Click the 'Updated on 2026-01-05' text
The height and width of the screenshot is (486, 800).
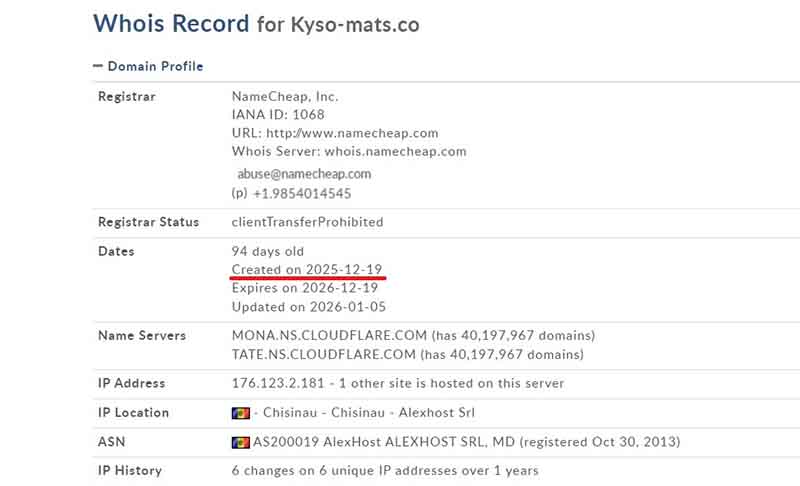(307, 307)
